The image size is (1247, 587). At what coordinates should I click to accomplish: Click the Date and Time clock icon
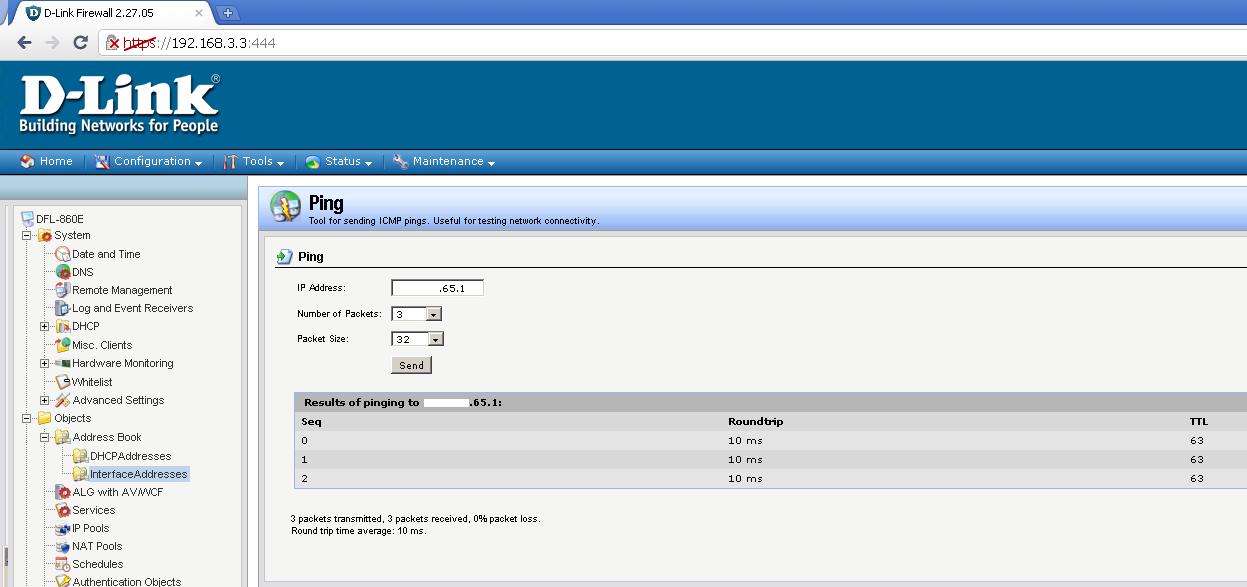pos(63,254)
